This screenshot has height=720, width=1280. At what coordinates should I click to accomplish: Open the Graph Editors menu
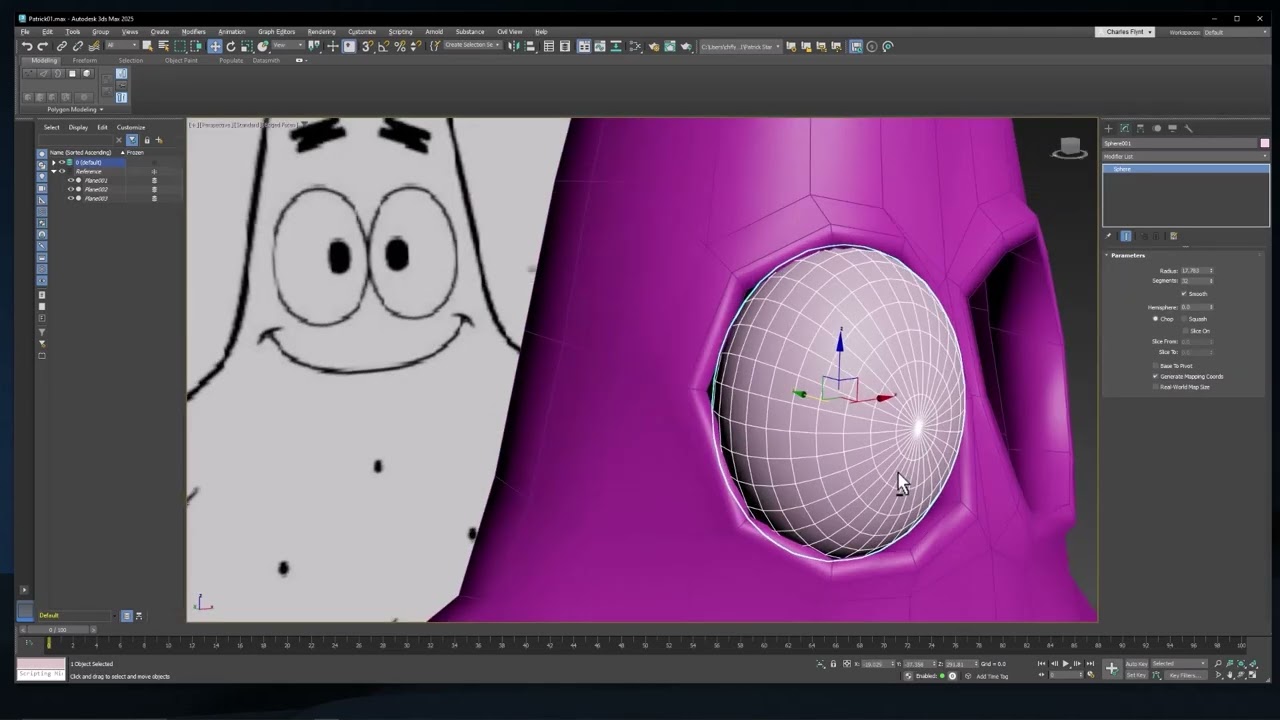(x=276, y=32)
